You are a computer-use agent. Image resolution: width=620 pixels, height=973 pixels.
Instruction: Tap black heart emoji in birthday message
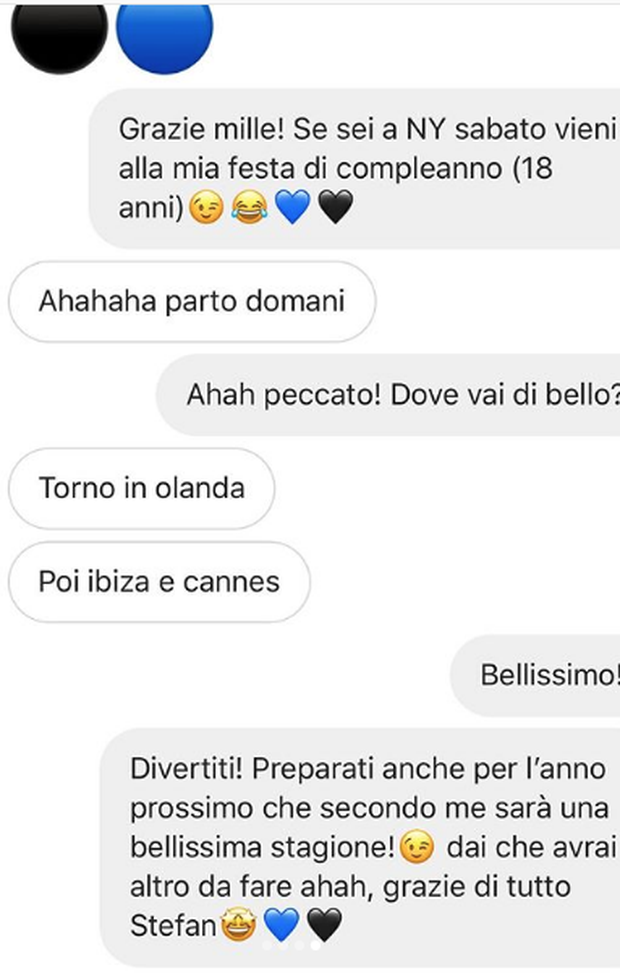pos(335,207)
